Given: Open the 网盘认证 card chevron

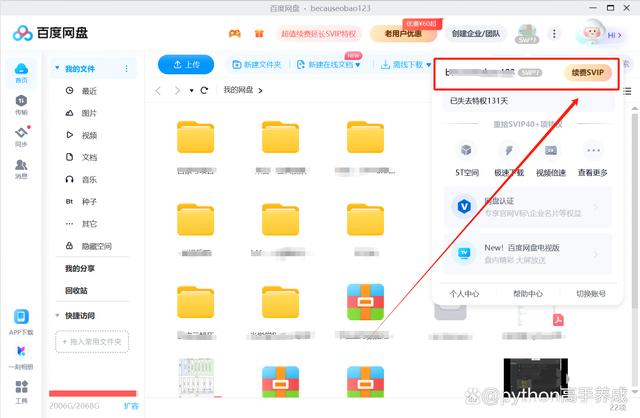Looking at the screenshot, I should coord(596,207).
